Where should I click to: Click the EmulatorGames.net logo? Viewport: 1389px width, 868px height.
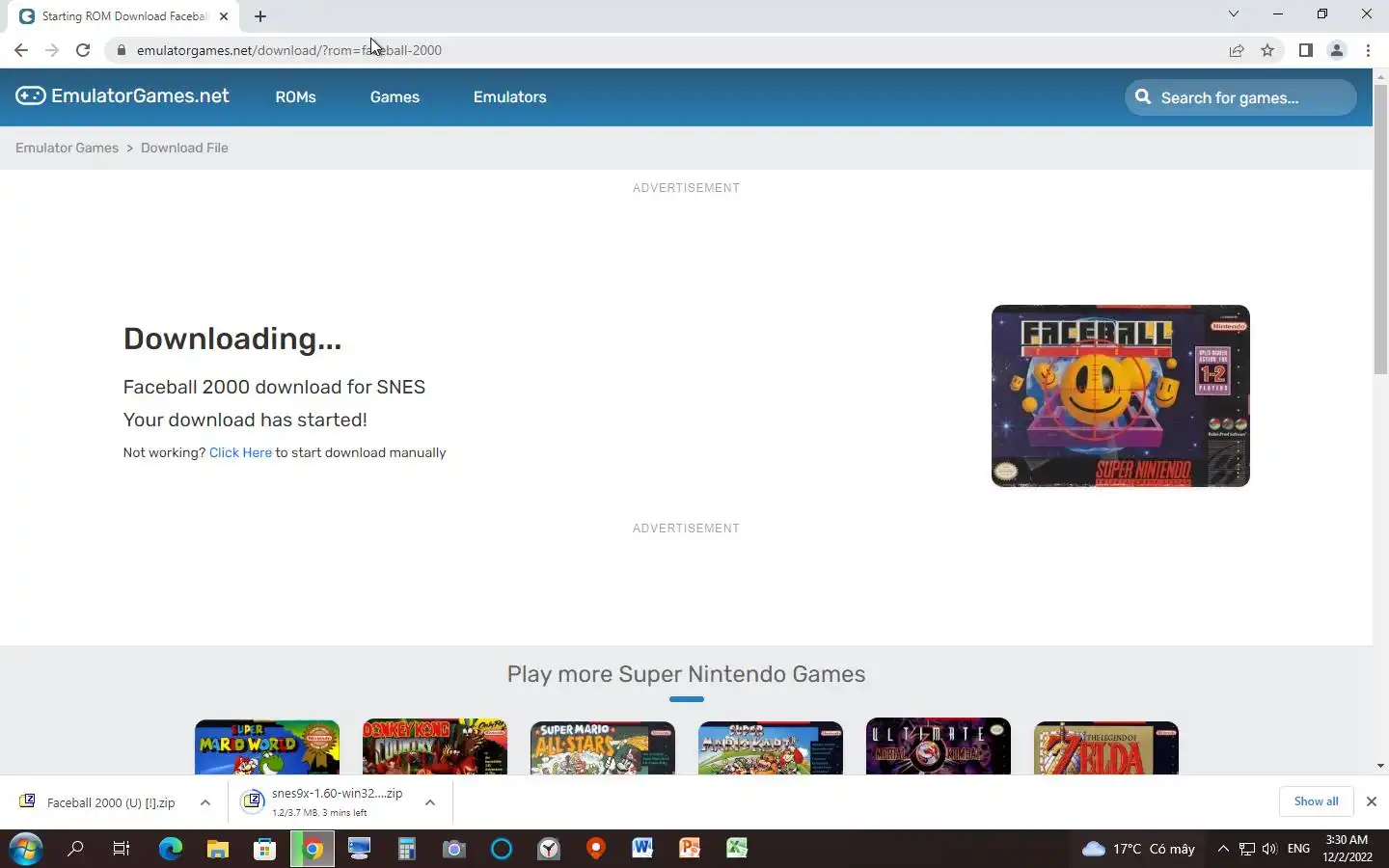click(123, 95)
